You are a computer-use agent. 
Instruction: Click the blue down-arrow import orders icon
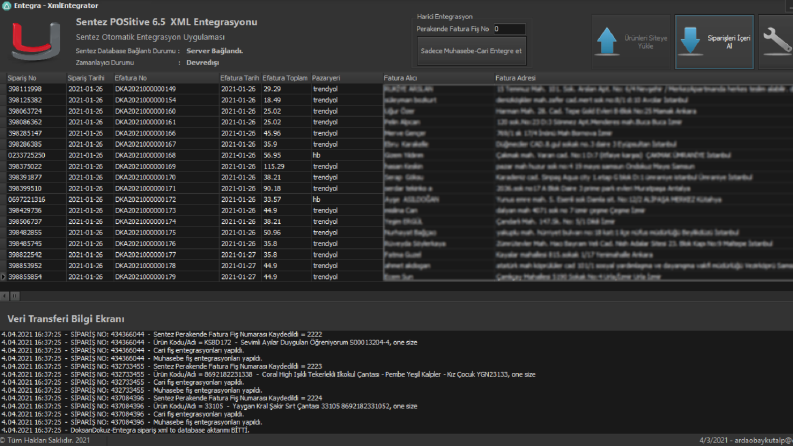coord(690,41)
